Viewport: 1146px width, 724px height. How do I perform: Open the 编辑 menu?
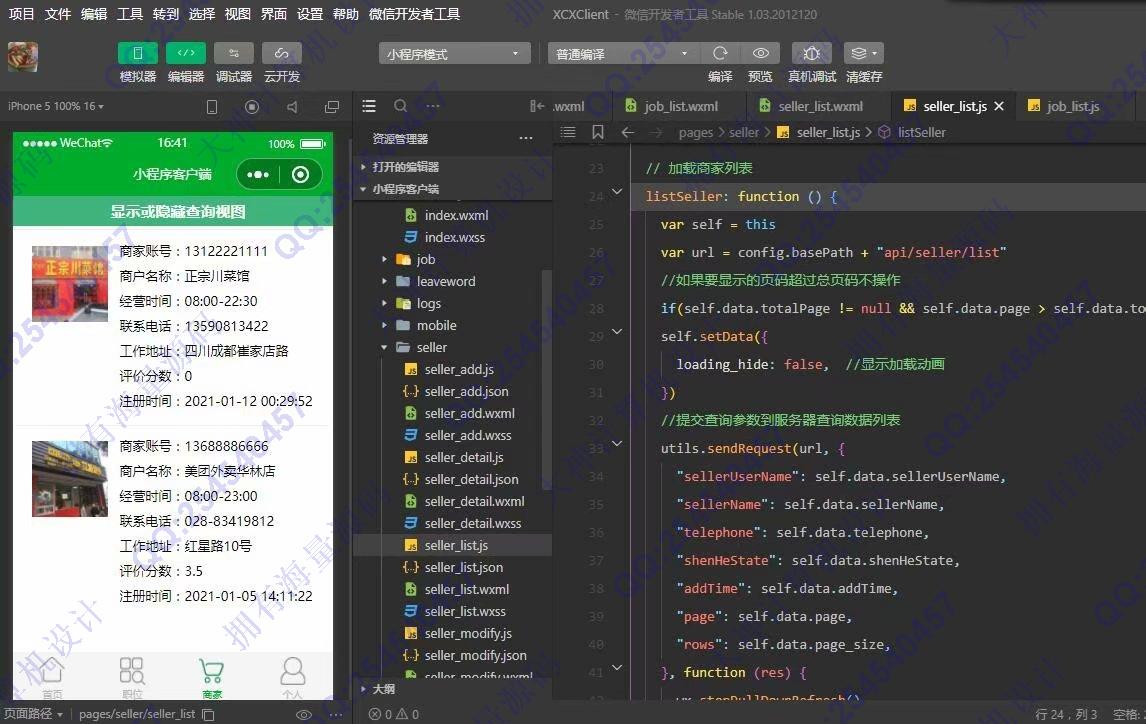point(94,14)
